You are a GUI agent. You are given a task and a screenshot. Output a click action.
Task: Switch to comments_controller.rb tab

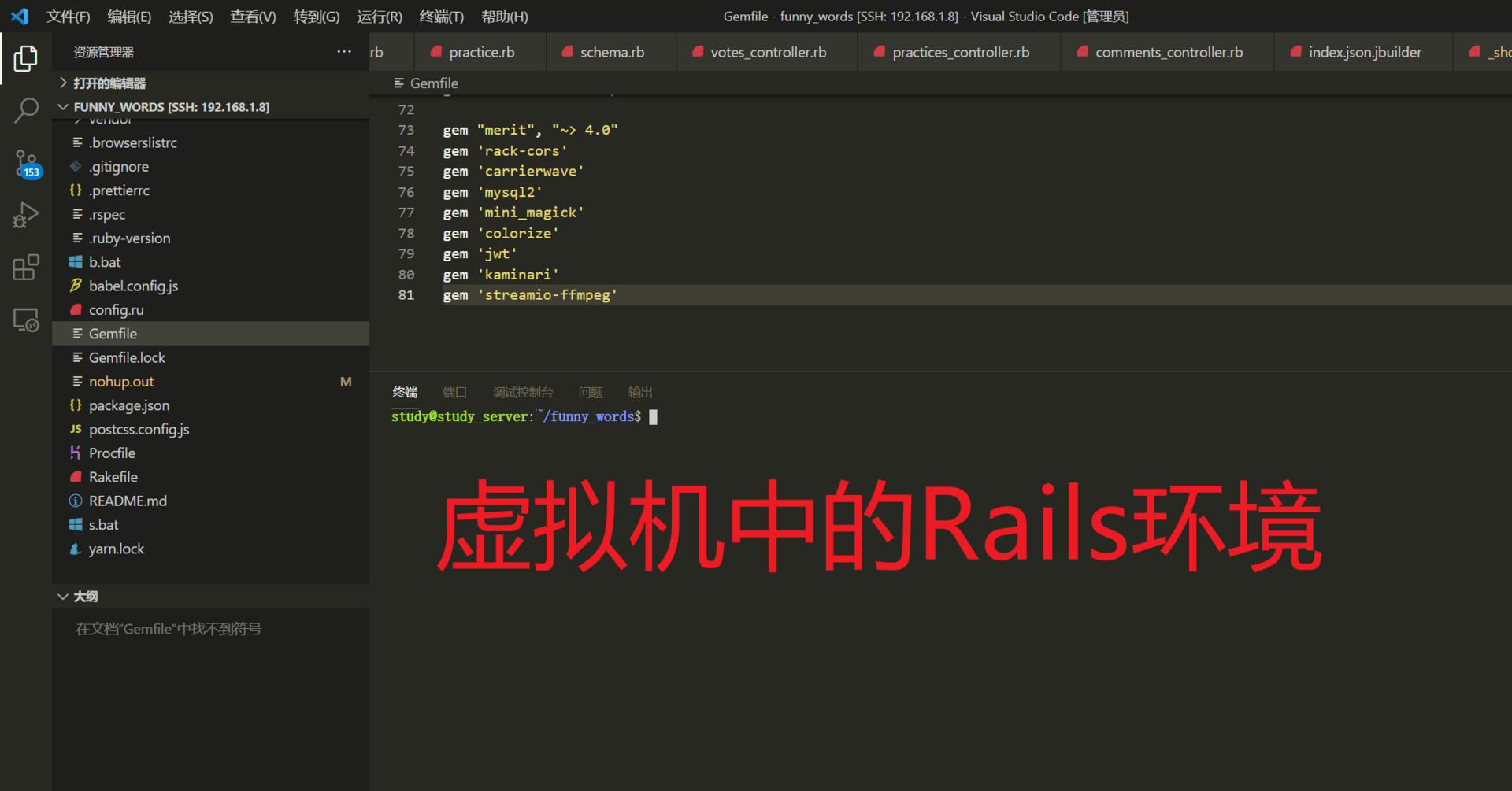click(x=1168, y=52)
